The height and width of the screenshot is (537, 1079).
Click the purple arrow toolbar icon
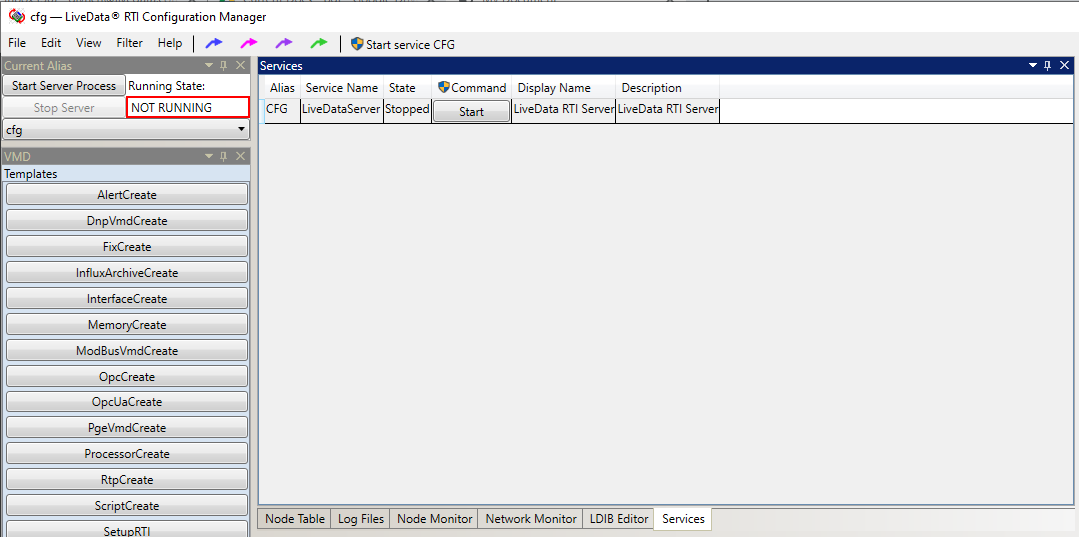(x=284, y=43)
